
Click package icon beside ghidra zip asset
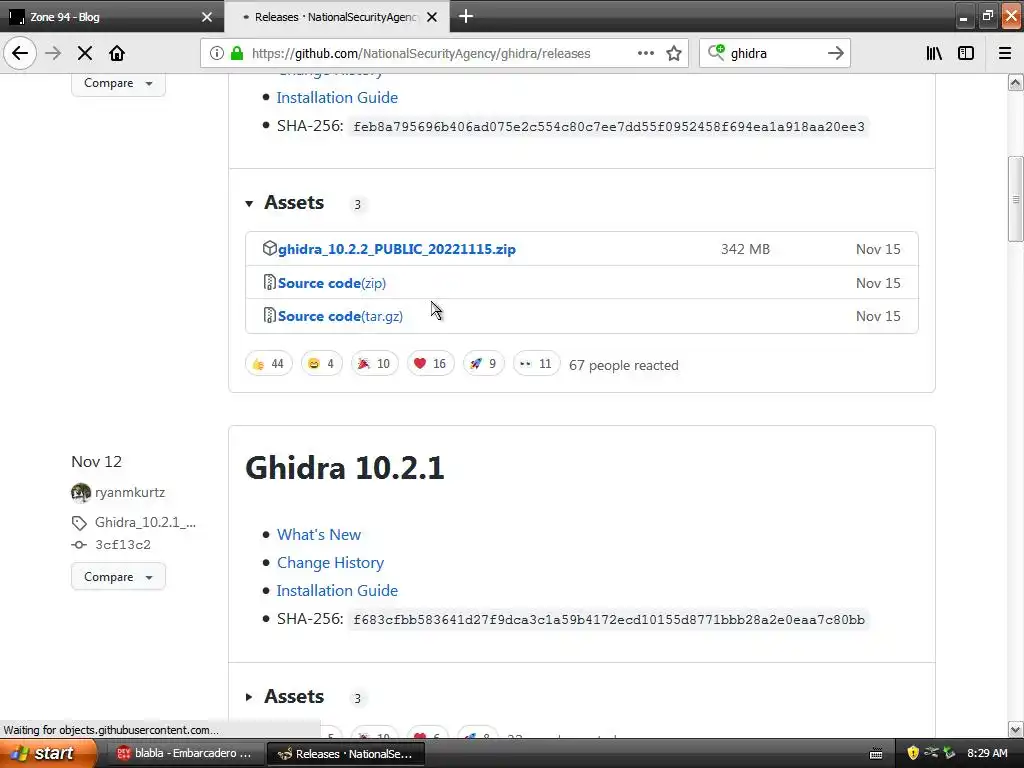[x=270, y=248]
